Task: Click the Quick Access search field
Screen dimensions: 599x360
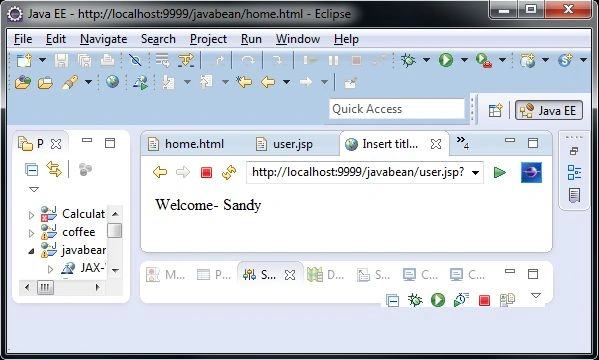Action: click(397, 109)
